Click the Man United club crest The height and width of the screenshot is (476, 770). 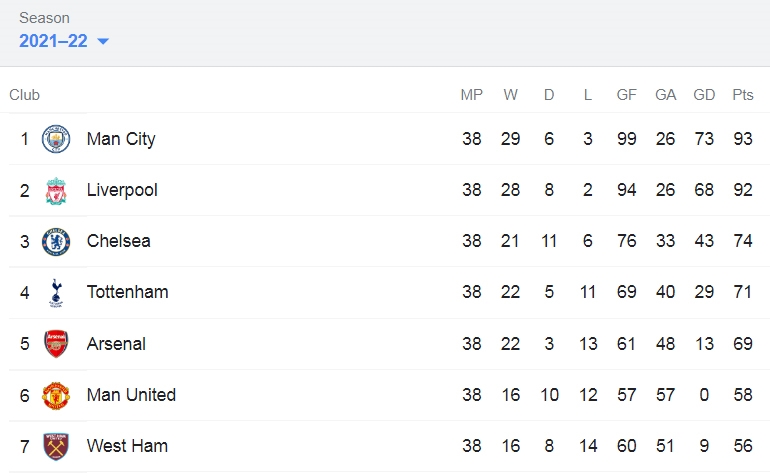56,395
